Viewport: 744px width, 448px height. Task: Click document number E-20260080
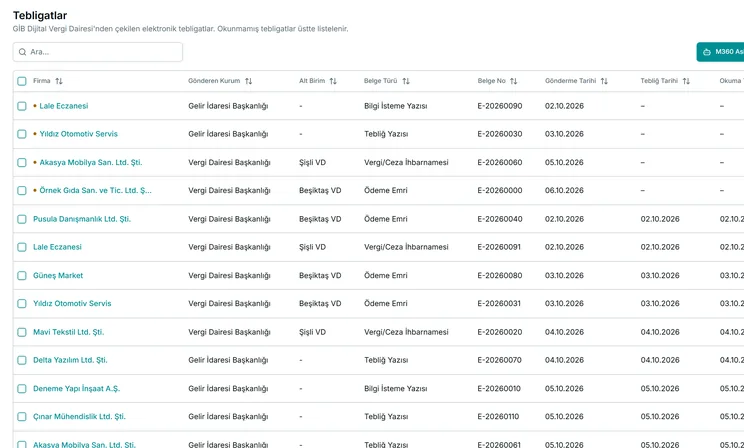pos(500,275)
